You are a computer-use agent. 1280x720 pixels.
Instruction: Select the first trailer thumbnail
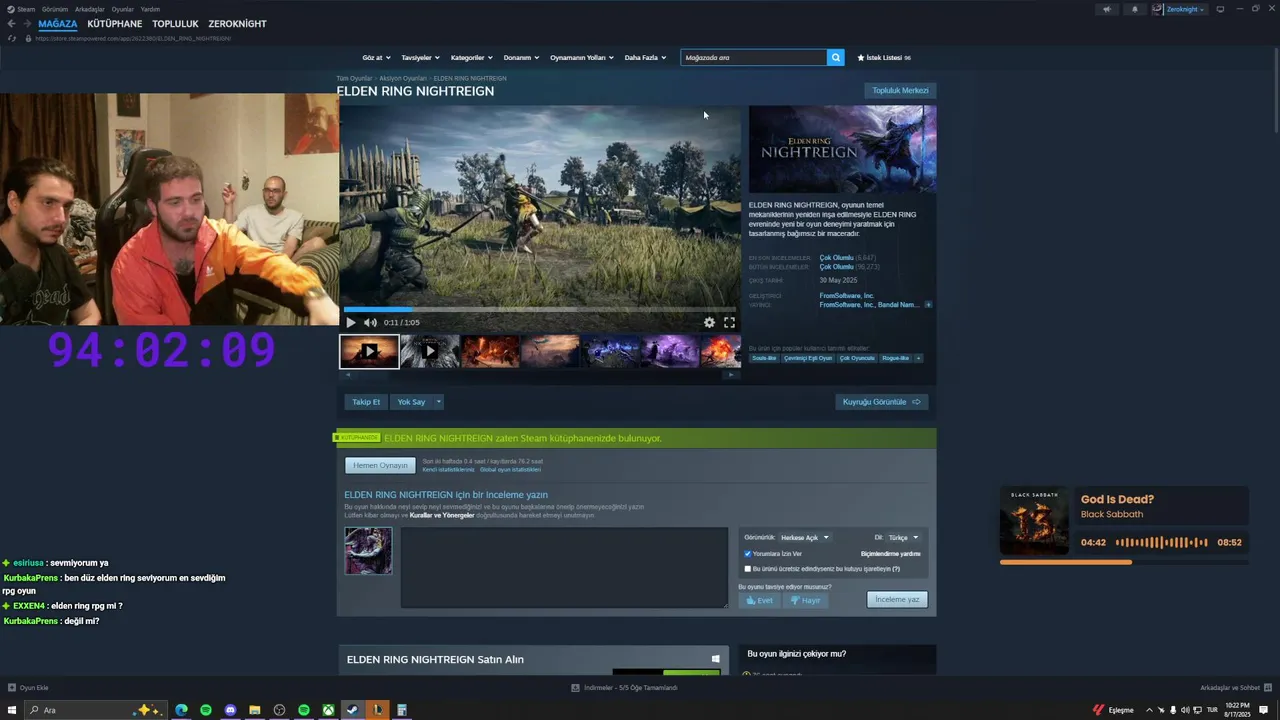369,351
